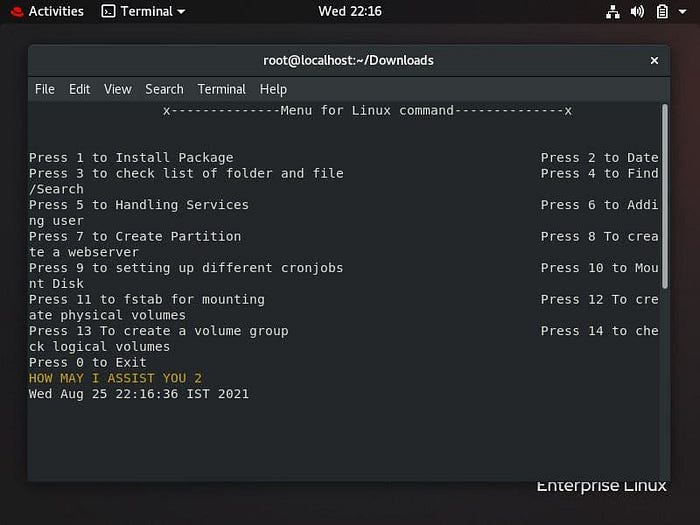This screenshot has width=700, height=525.
Task: Open the Search menu
Action: point(164,89)
